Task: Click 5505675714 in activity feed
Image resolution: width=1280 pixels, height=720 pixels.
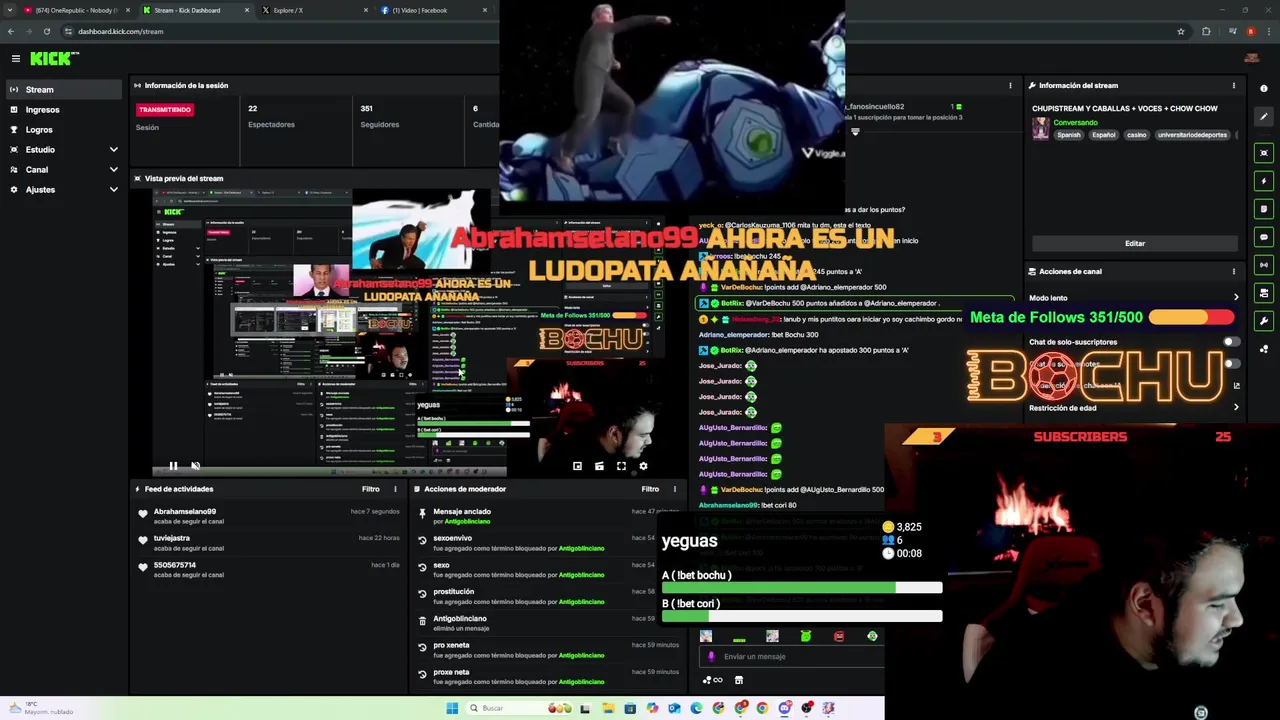Action: [175, 565]
